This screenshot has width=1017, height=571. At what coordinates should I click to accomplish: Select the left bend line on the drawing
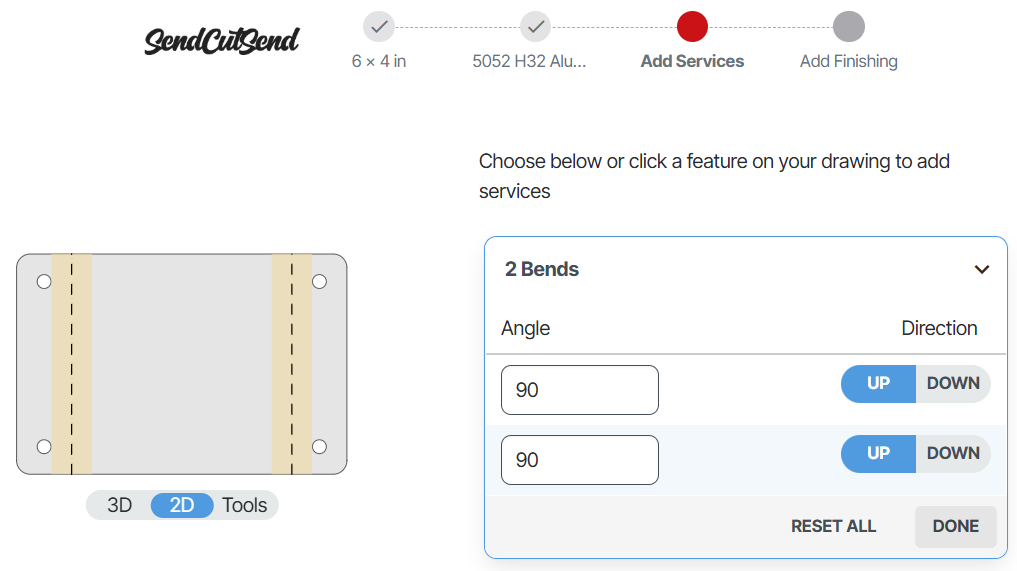pos(72,364)
